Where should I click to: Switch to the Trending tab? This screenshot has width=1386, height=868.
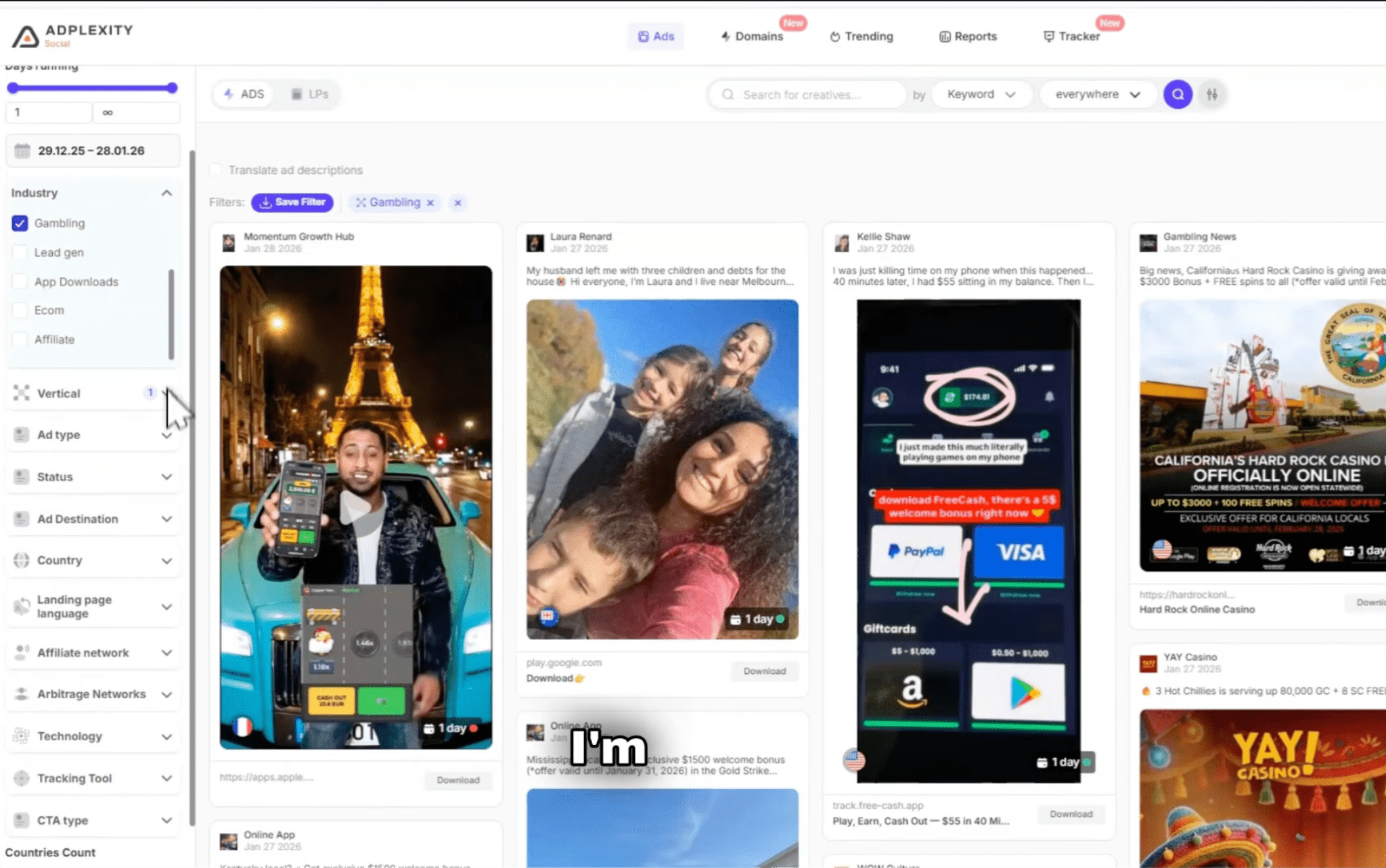tap(862, 37)
